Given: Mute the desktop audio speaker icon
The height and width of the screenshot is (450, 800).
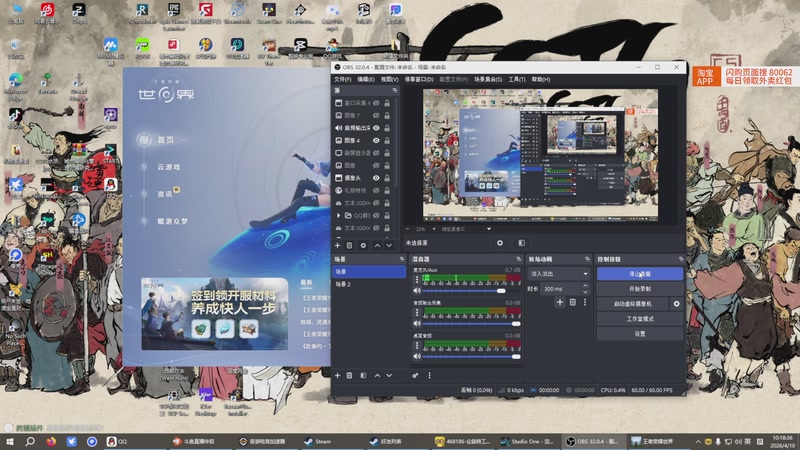Looking at the screenshot, I should [x=417, y=357].
